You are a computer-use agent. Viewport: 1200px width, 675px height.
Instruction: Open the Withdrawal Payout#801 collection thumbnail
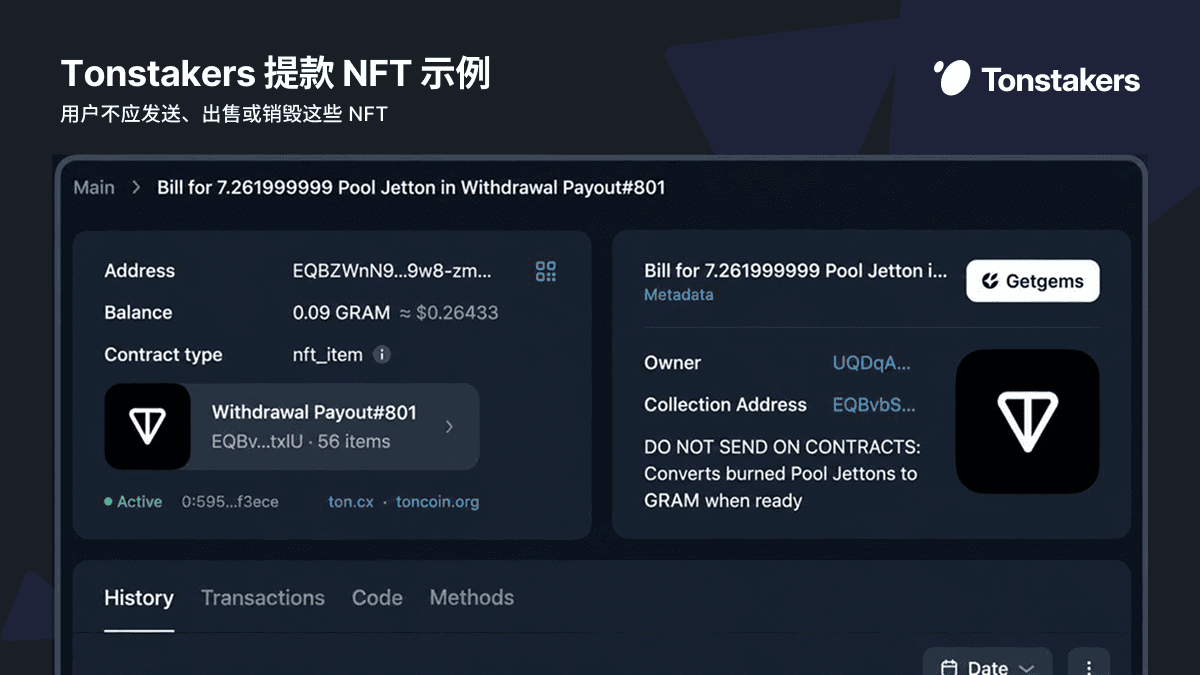147,427
